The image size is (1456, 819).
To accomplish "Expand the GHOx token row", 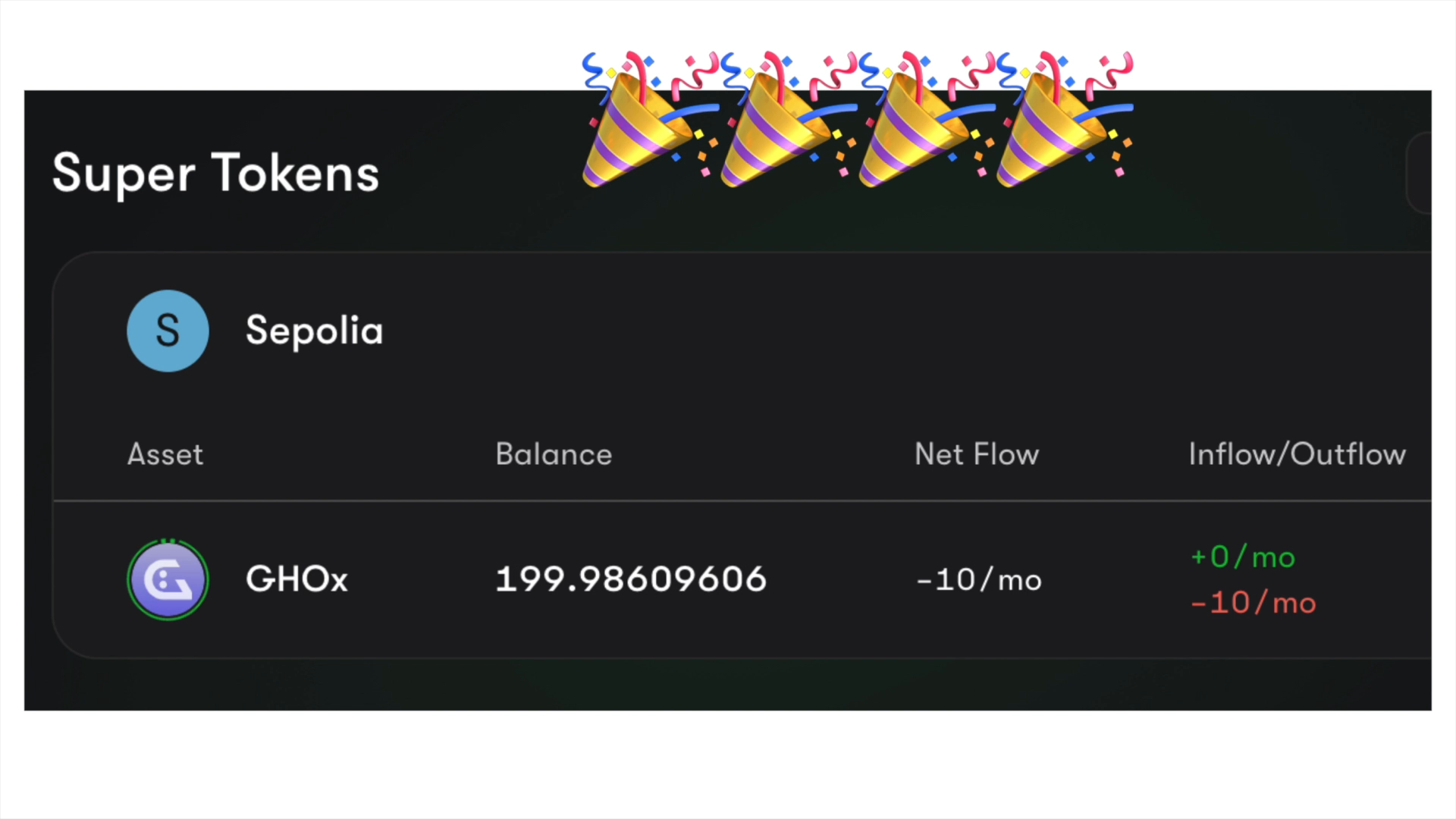I will [x=742, y=580].
